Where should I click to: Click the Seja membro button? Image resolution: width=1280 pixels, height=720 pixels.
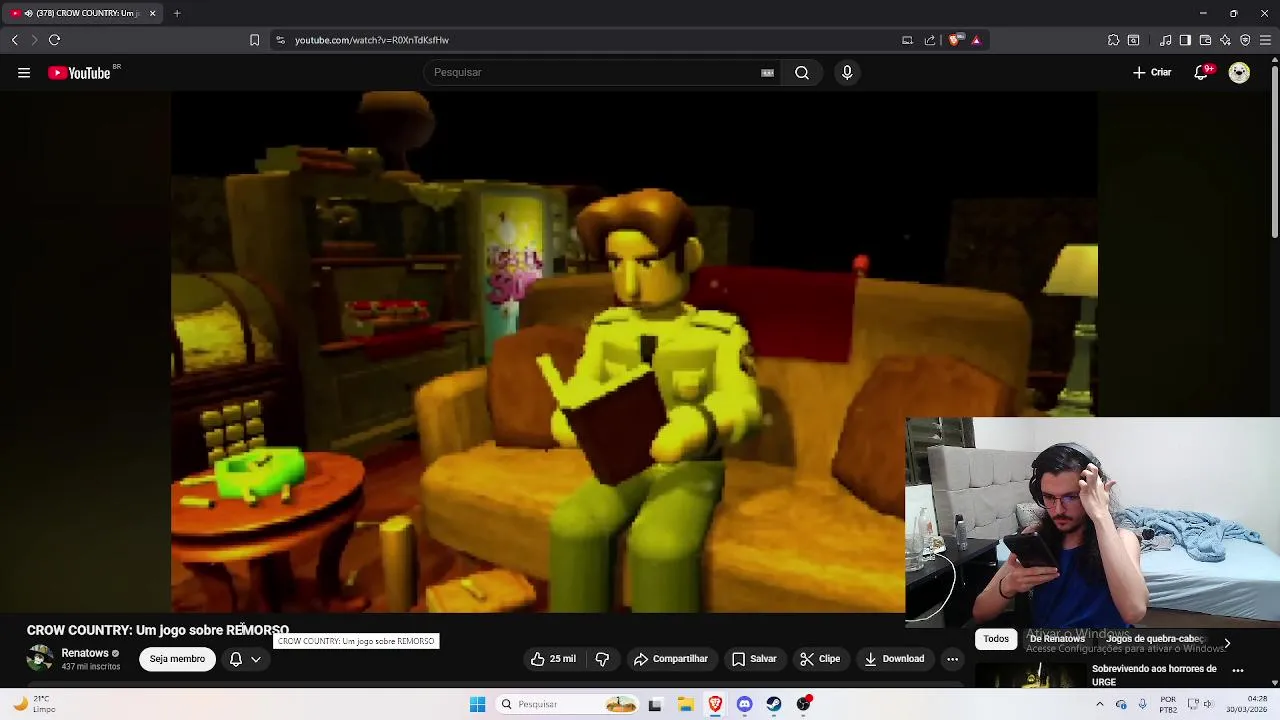tap(177, 659)
